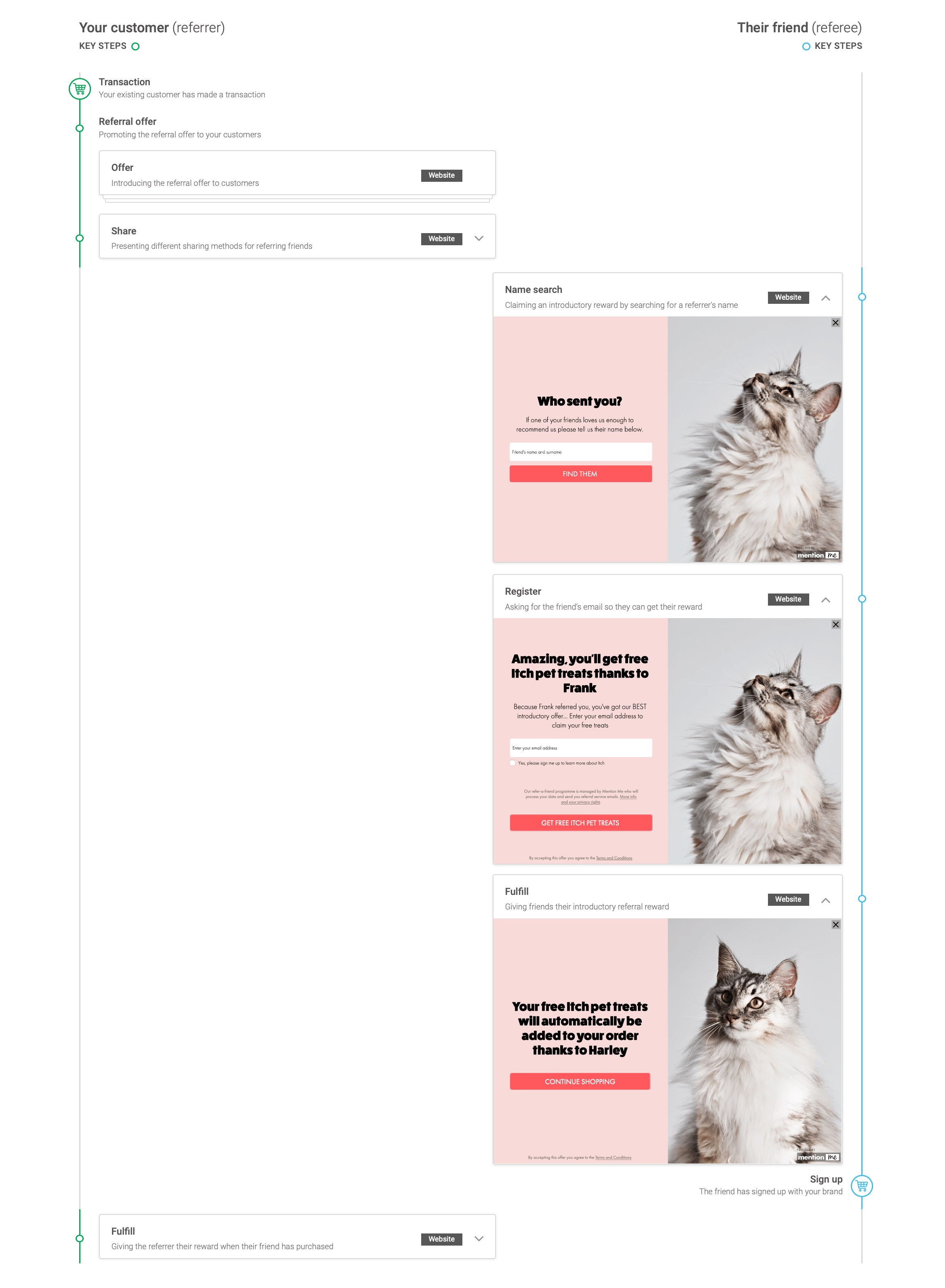Select the Website tag on Fulfill section
945x1288 pixels.
(x=789, y=899)
